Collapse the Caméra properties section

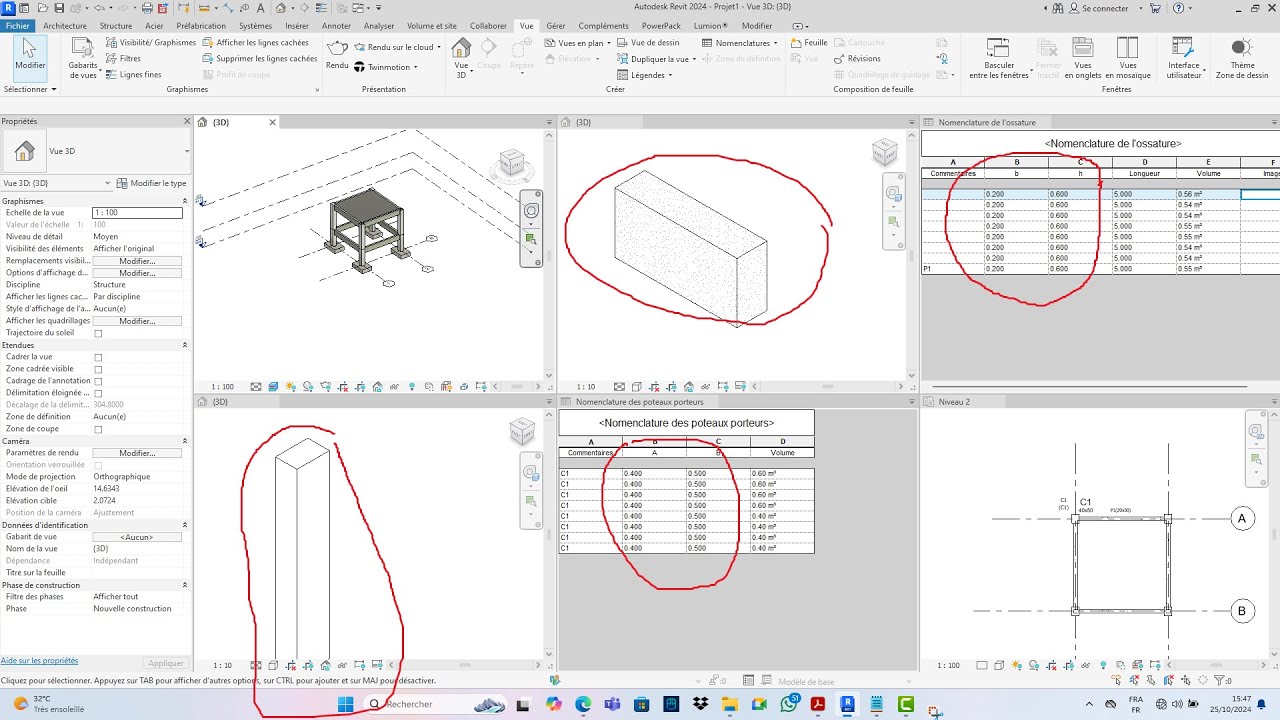point(185,441)
